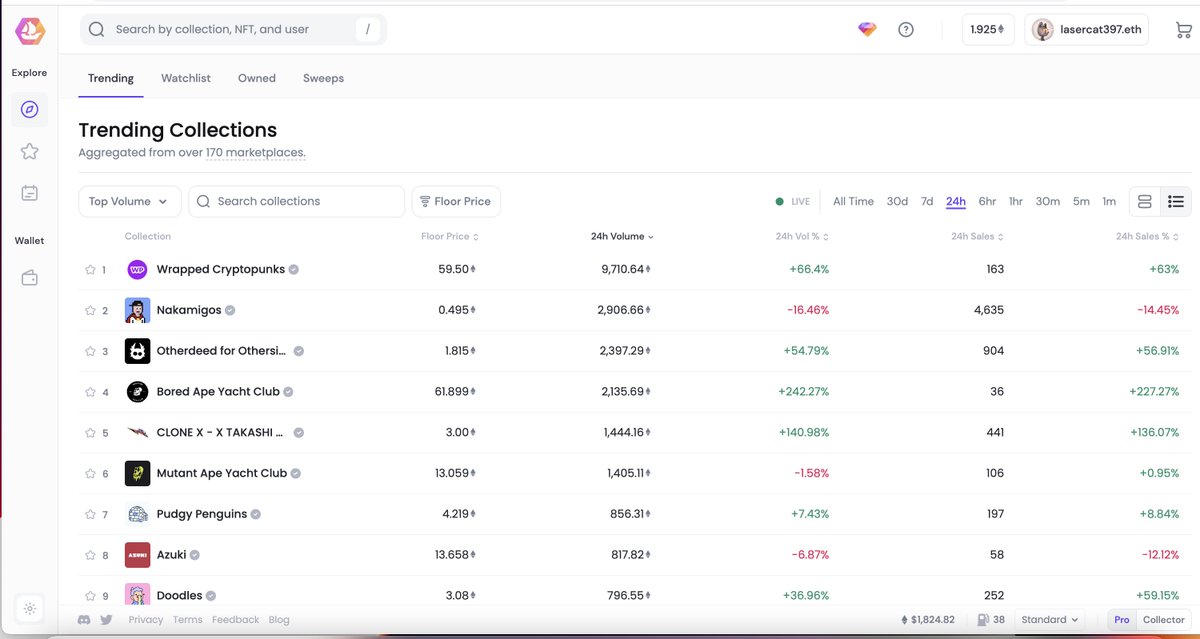Favorite Wrapped Cryptopunks with the star
The width and height of the screenshot is (1200, 639).
click(x=90, y=270)
